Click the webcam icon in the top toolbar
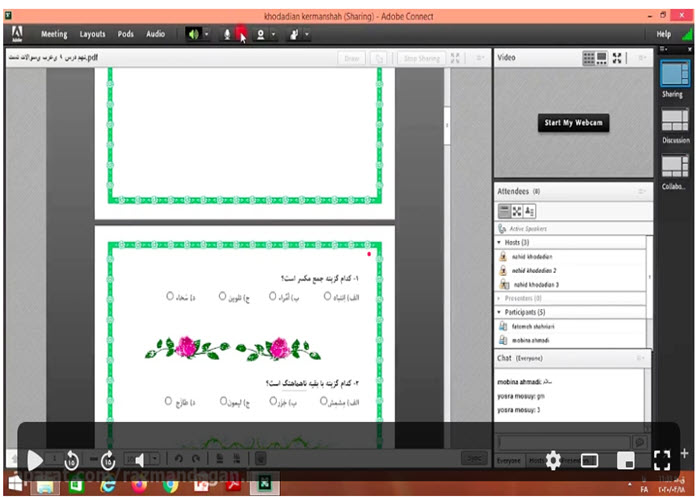The height and width of the screenshot is (498, 696). point(261,34)
